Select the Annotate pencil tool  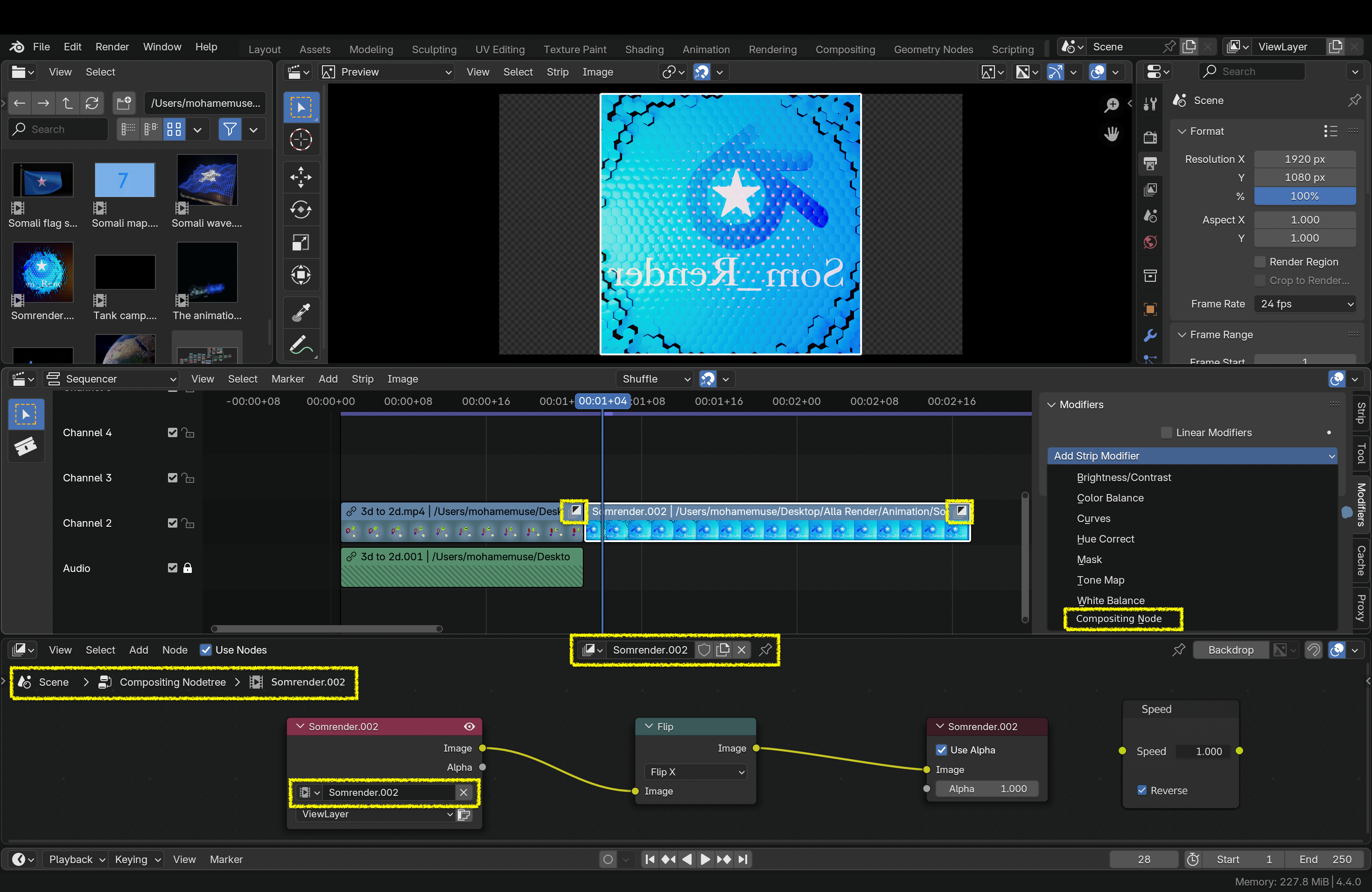tap(301, 345)
